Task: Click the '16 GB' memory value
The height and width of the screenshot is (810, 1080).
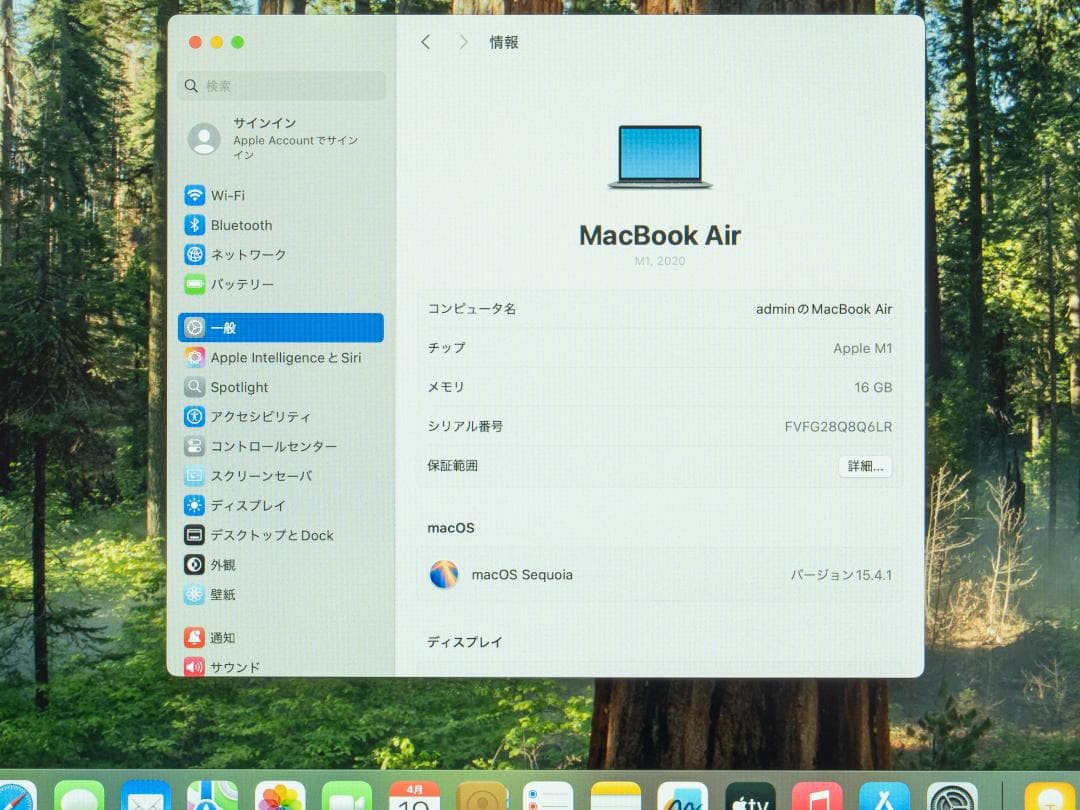Action: pos(873,388)
